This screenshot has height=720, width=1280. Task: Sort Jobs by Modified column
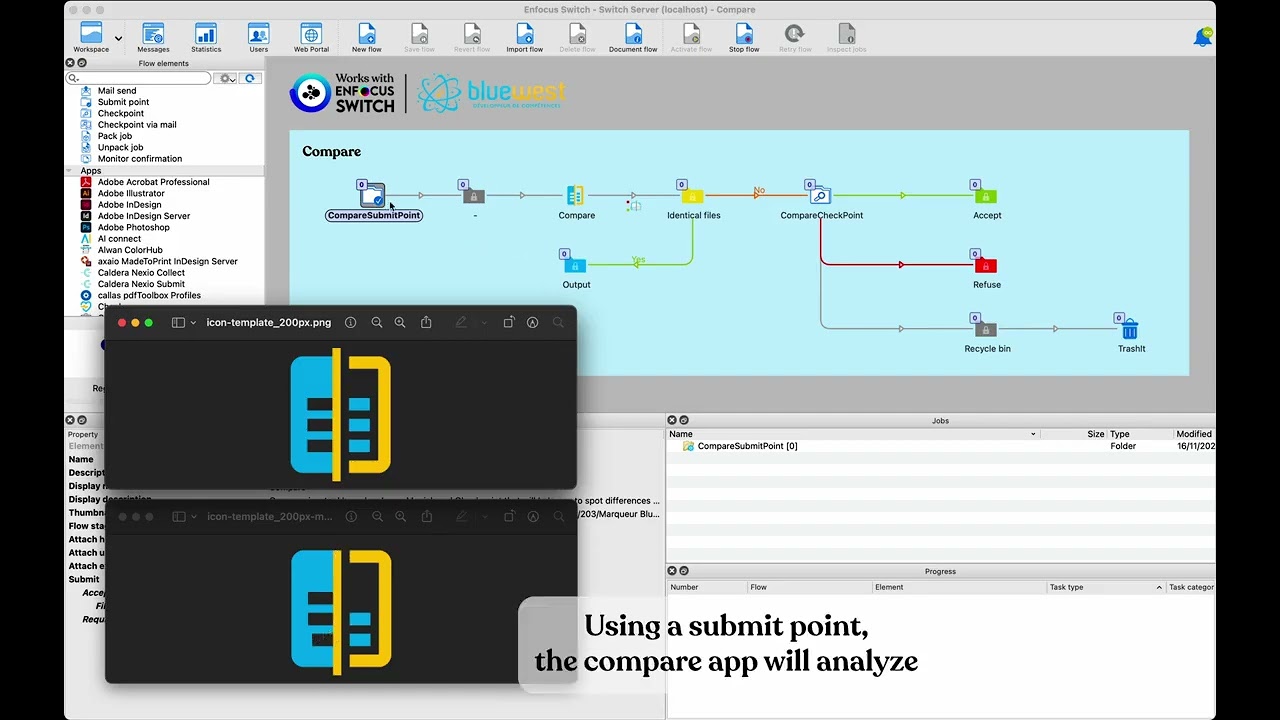tap(1194, 434)
